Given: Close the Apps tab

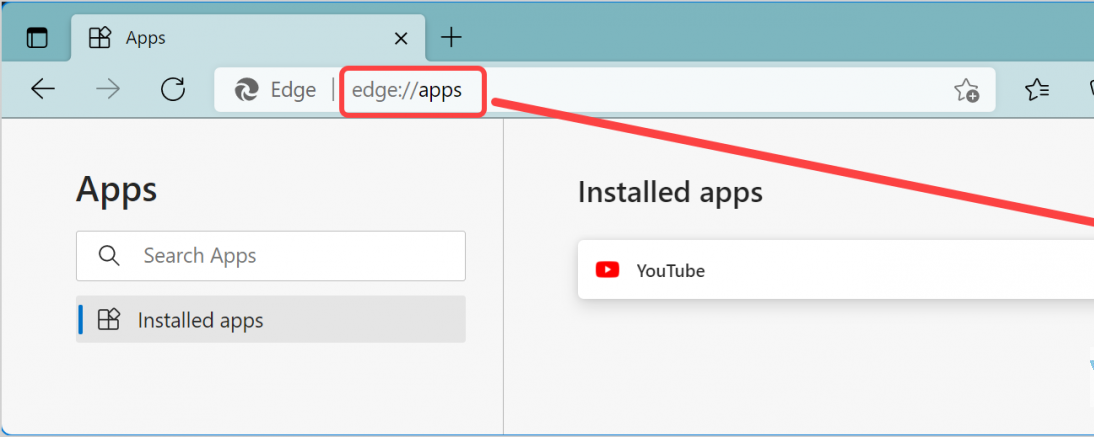Looking at the screenshot, I should [x=401, y=39].
